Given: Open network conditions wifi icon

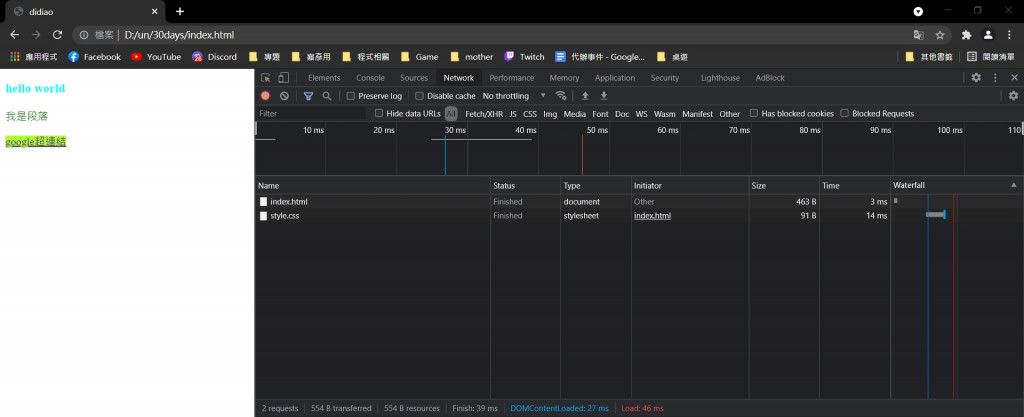Looking at the screenshot, I should click(560, 96).
